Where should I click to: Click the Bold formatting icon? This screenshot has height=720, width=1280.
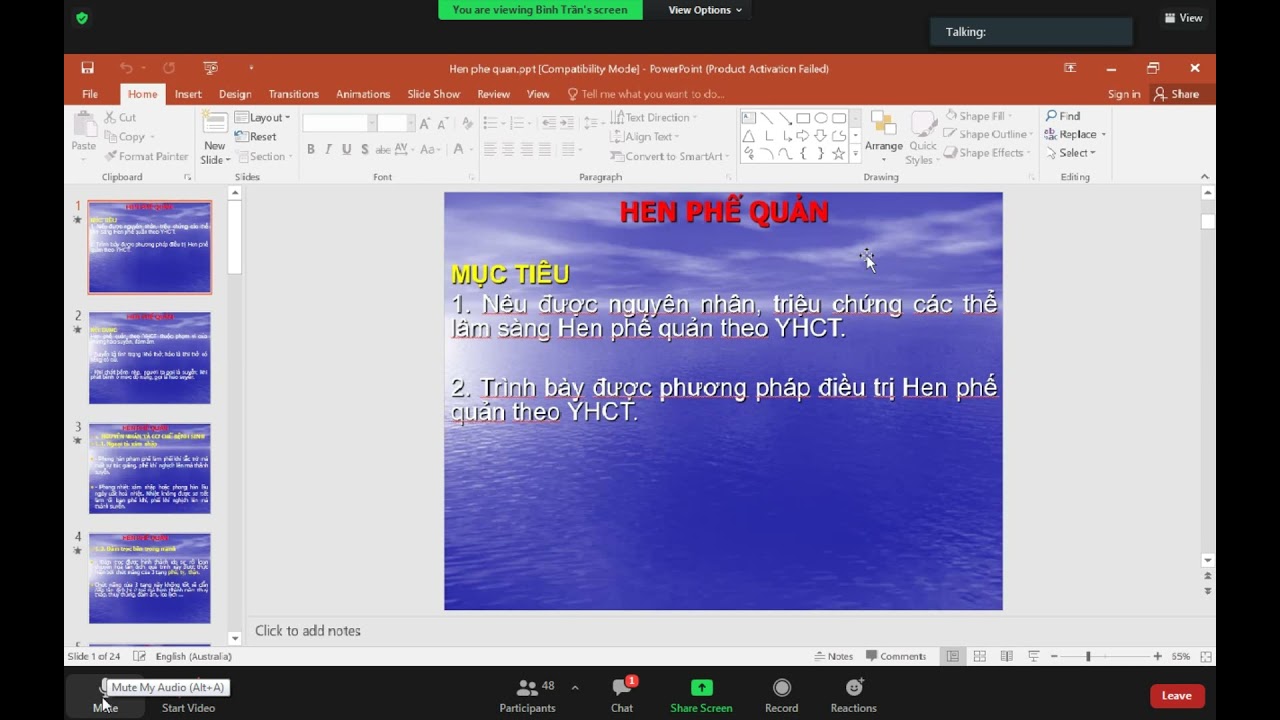(x=311, y=149)
